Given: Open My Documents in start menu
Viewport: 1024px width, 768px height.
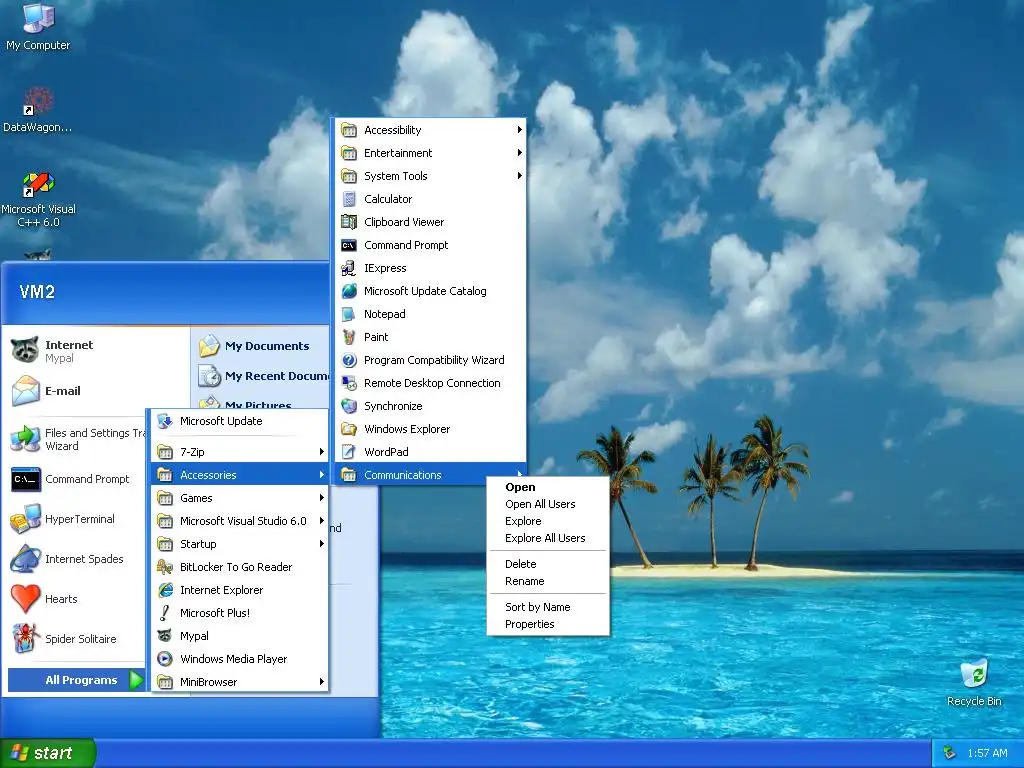Looking at the screenshot, I should 261,346.
